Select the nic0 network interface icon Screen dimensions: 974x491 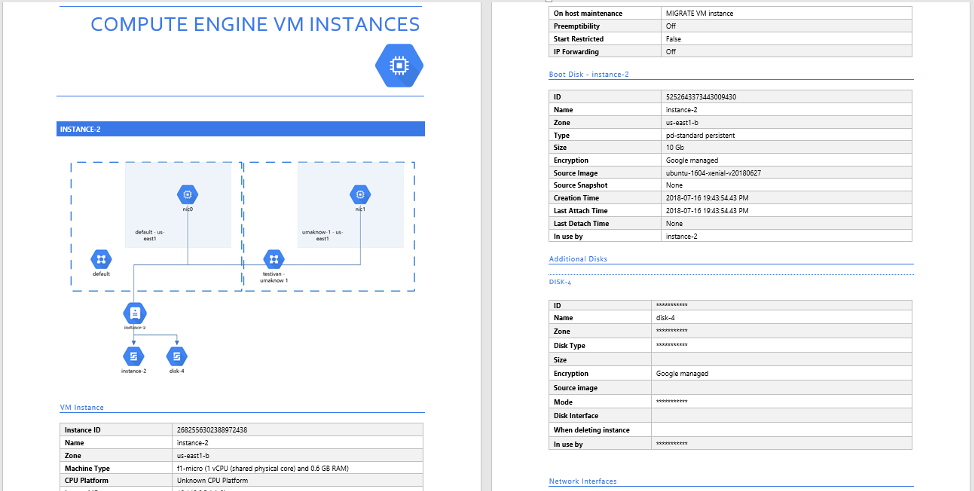[x=187, y=195]
